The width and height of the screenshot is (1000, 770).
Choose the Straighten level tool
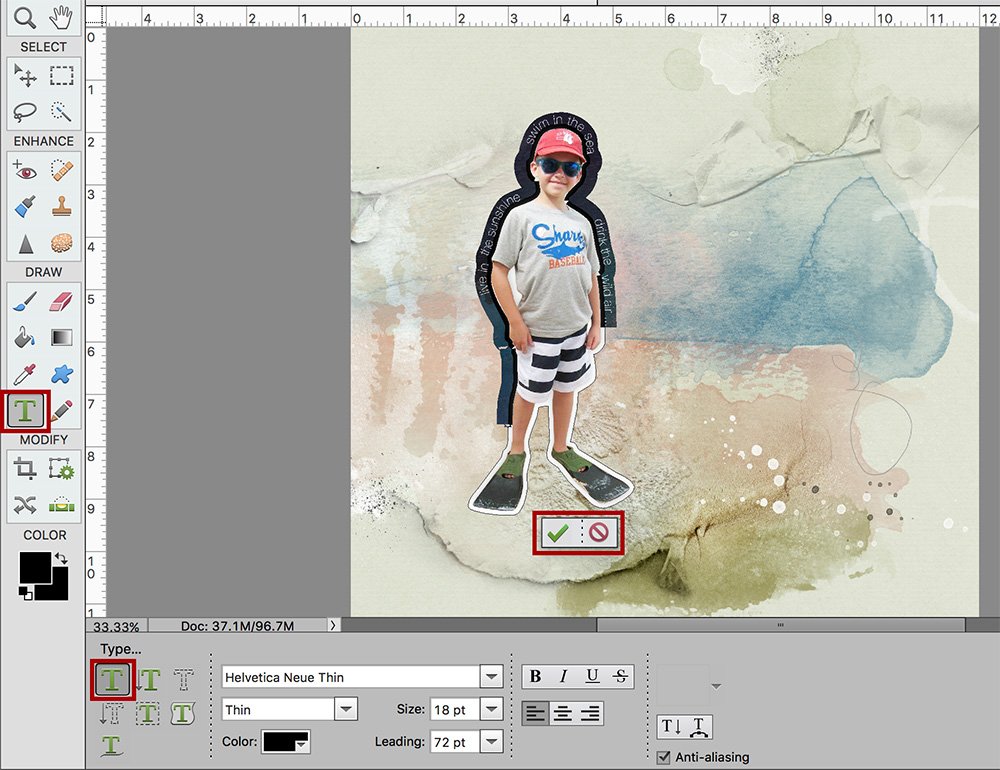(62, 505)
